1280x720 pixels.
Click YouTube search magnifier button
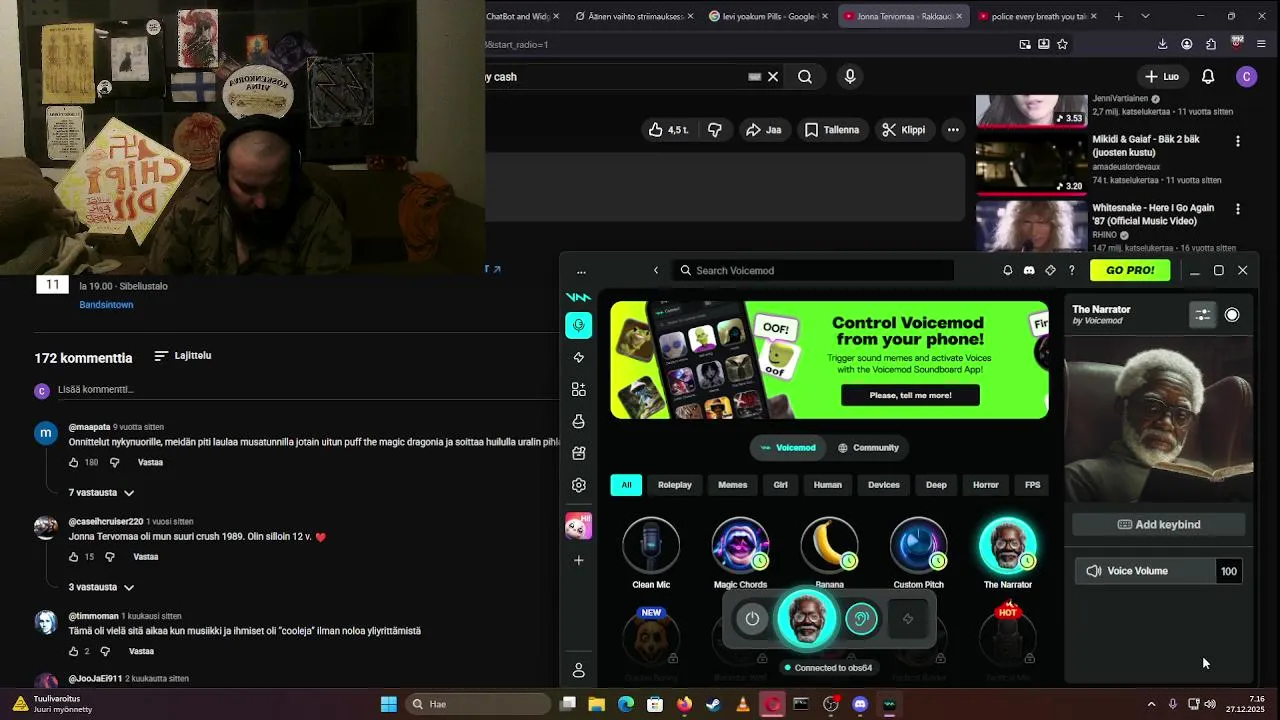[x=805, y=76]
